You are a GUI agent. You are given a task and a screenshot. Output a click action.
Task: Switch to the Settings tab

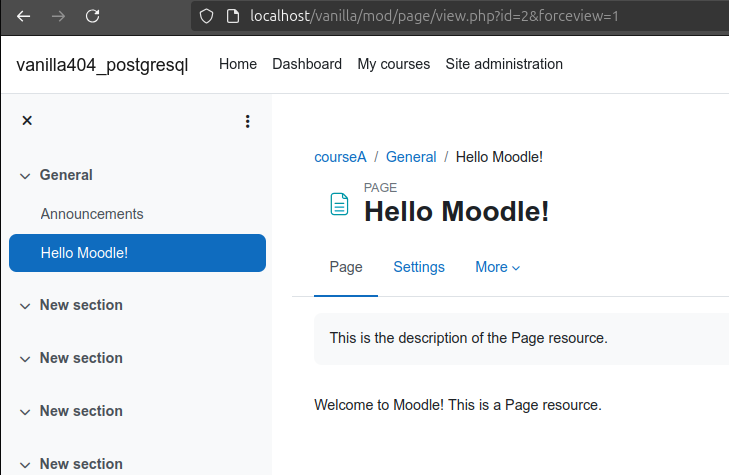(419, 267)
